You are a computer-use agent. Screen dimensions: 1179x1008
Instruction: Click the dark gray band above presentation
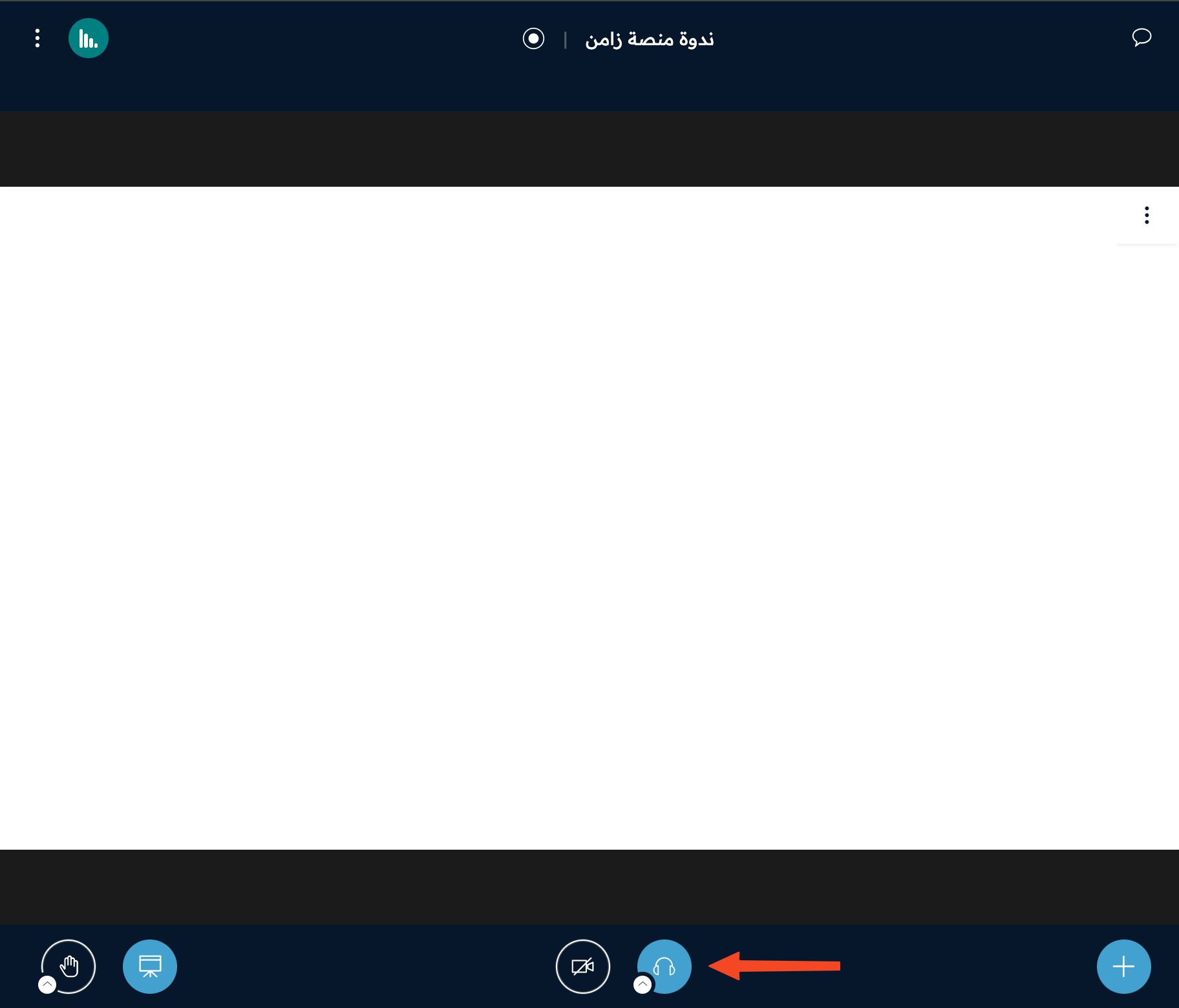[x=589, y=149]
